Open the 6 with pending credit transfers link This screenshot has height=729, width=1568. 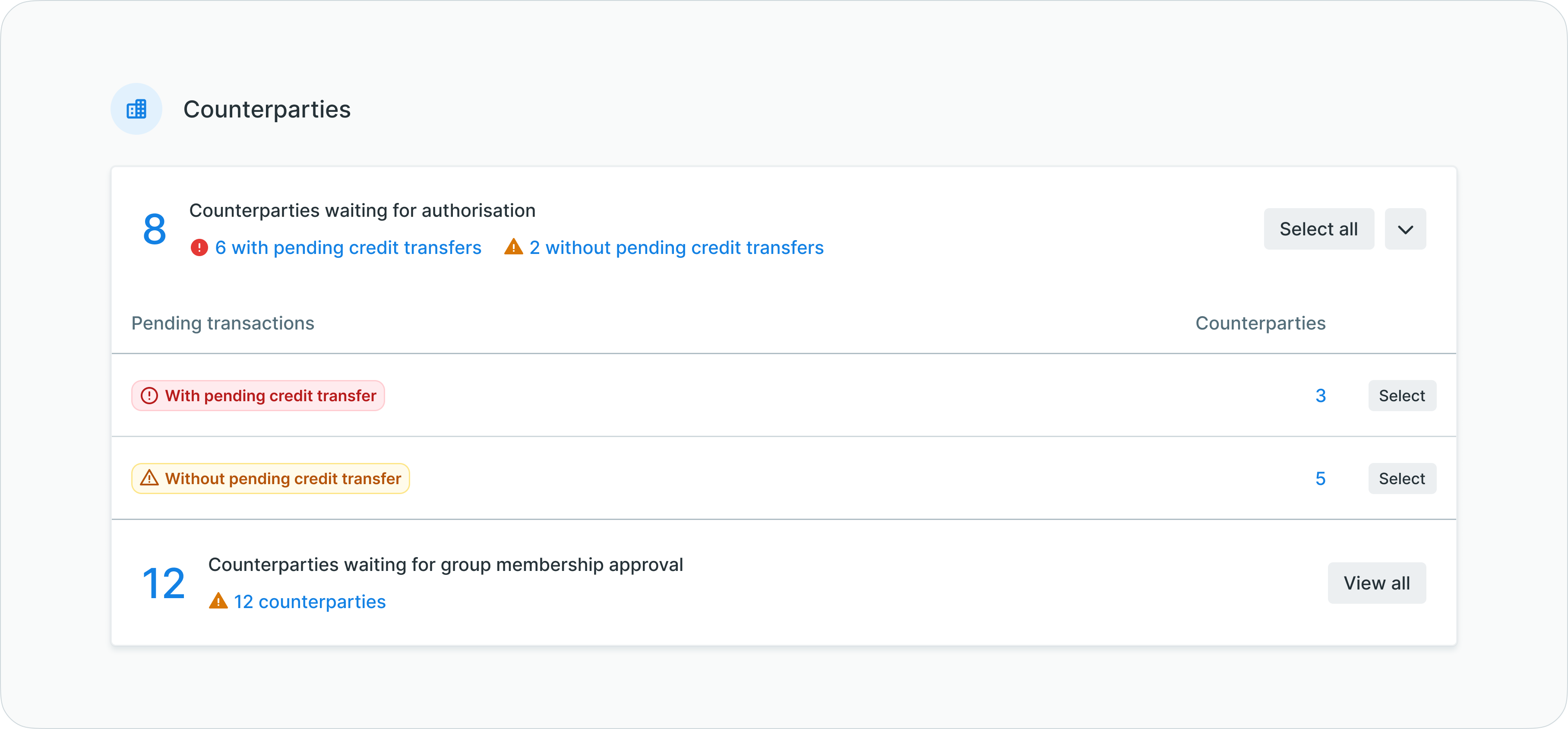pos(348,248)
